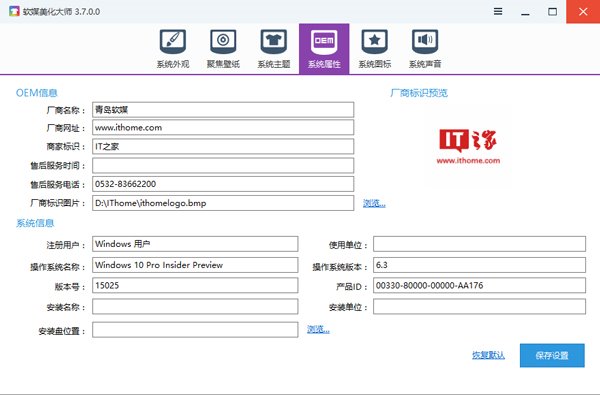Click the empty 售后服务时间 field
This screenshot has width=600, height=395.
tap(223, 165)
